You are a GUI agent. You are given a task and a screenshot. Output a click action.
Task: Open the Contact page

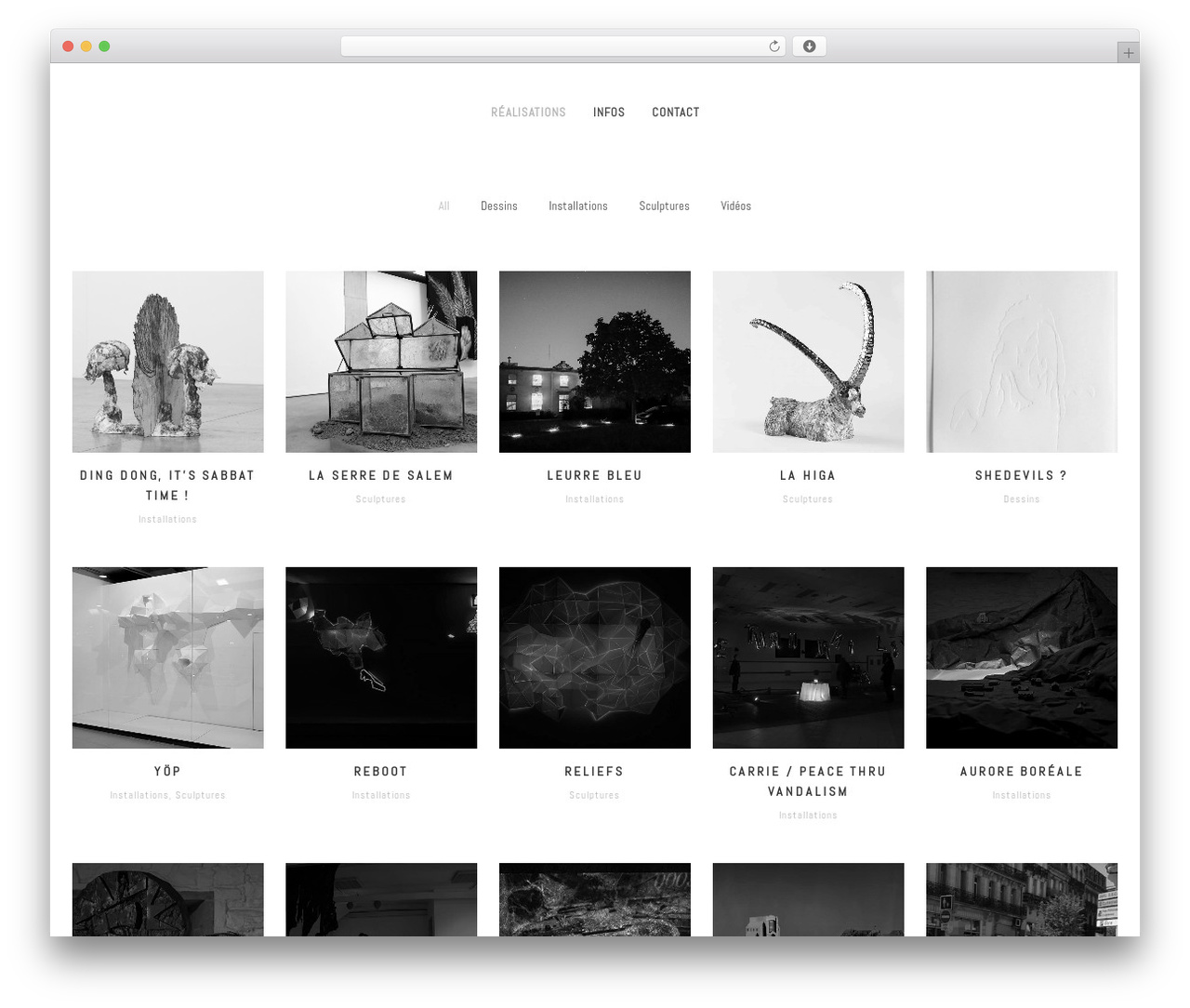pos(676,113)
